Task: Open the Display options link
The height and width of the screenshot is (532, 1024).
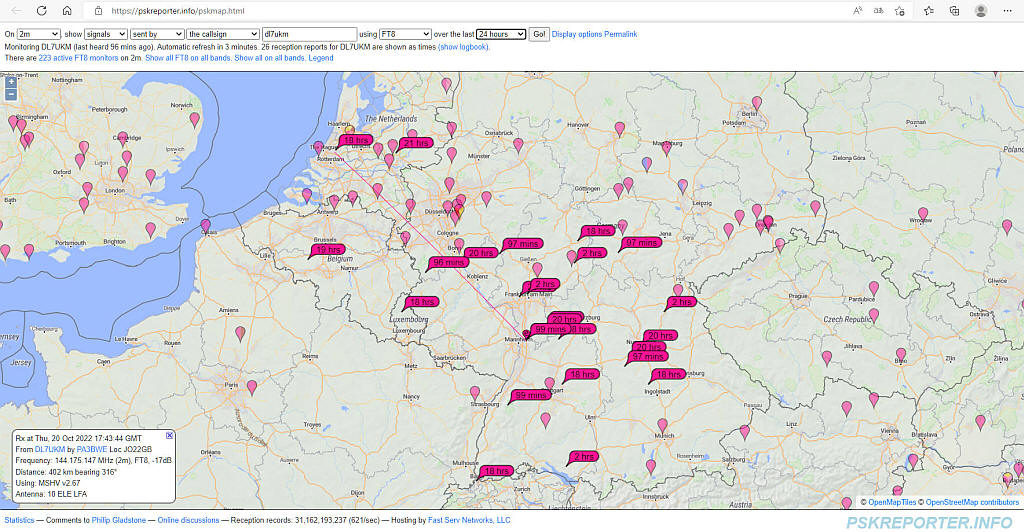Action: (x=577, y=34)
